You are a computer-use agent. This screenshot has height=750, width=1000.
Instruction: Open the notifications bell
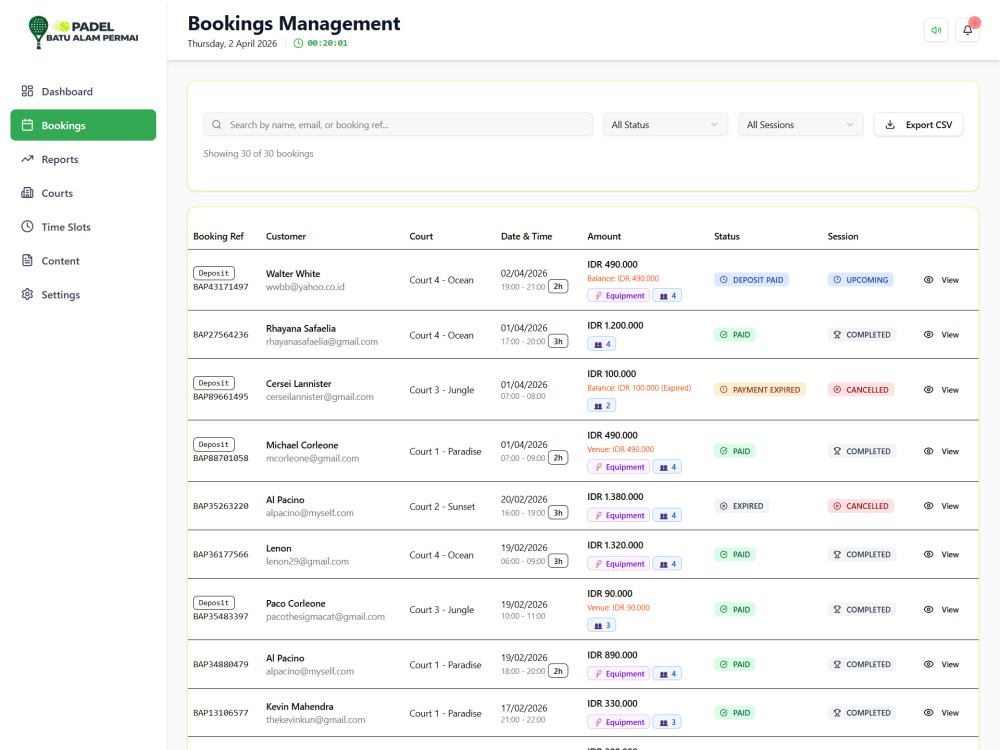[967, 30]
